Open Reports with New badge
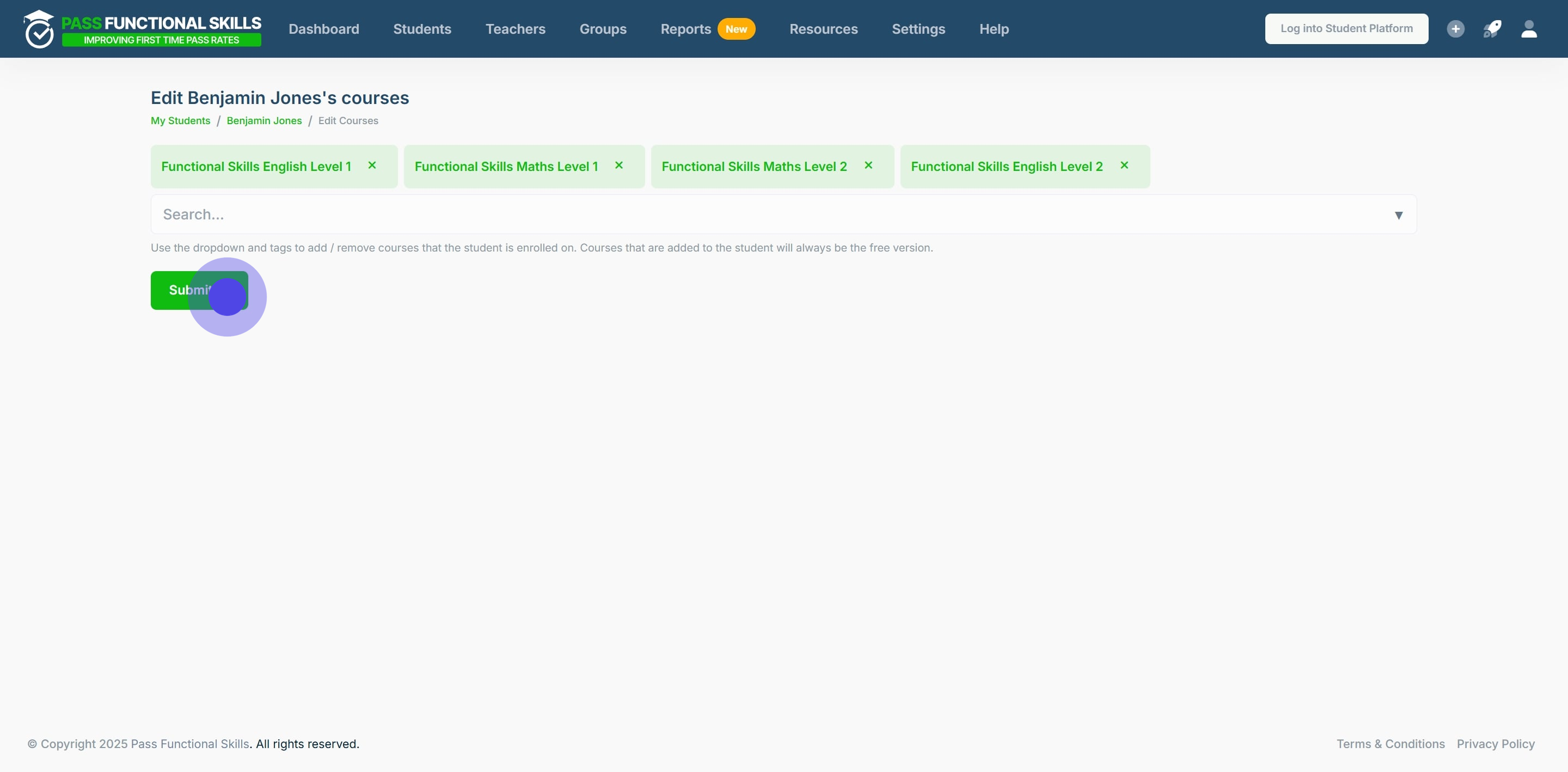The height and width of the screenshot is (772, 1568). click(x=685, y=29)
